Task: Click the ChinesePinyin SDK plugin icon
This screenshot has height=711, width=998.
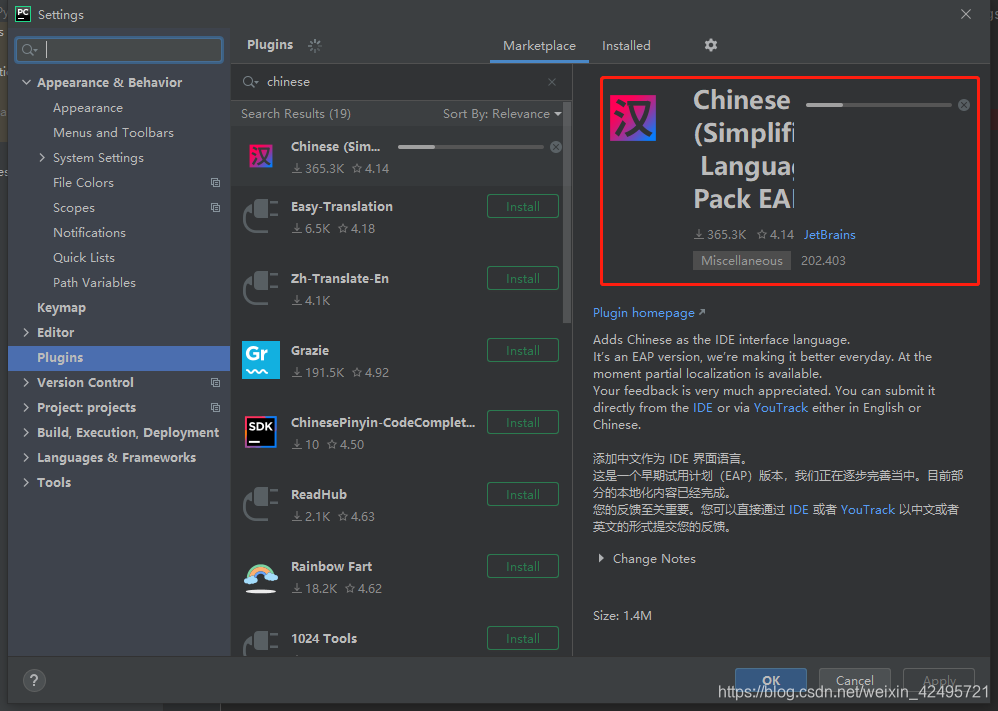Action: 261,432
